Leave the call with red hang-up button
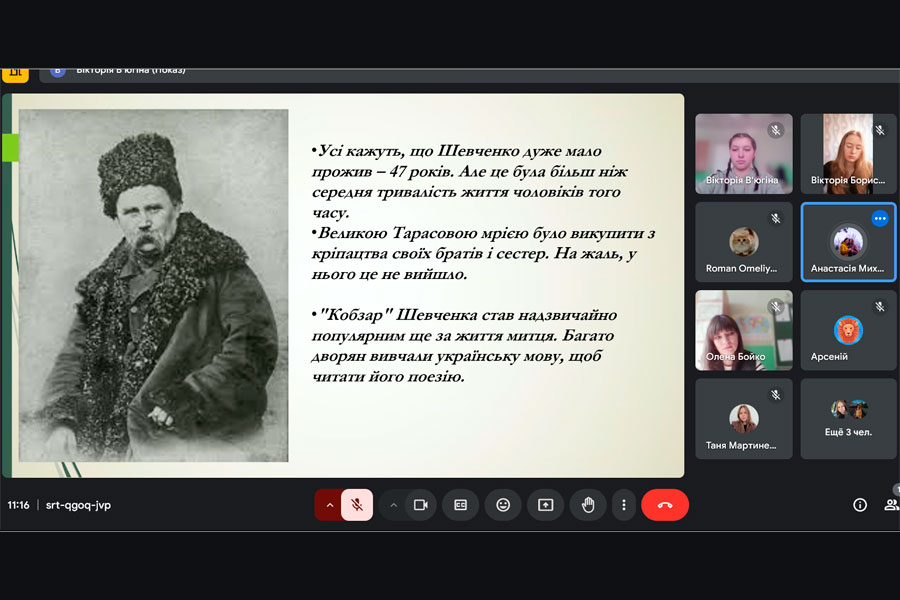This screenshot has height=600, width=900. (665, 505)
